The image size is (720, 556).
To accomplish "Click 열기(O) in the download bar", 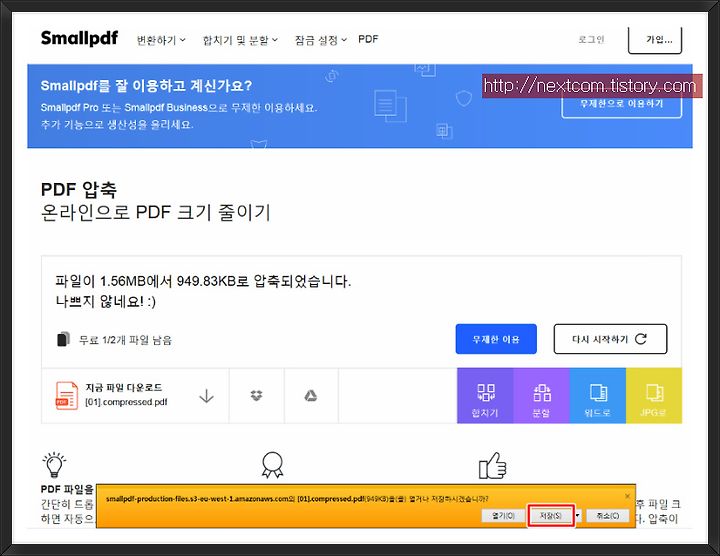I will tap(503, 516).
